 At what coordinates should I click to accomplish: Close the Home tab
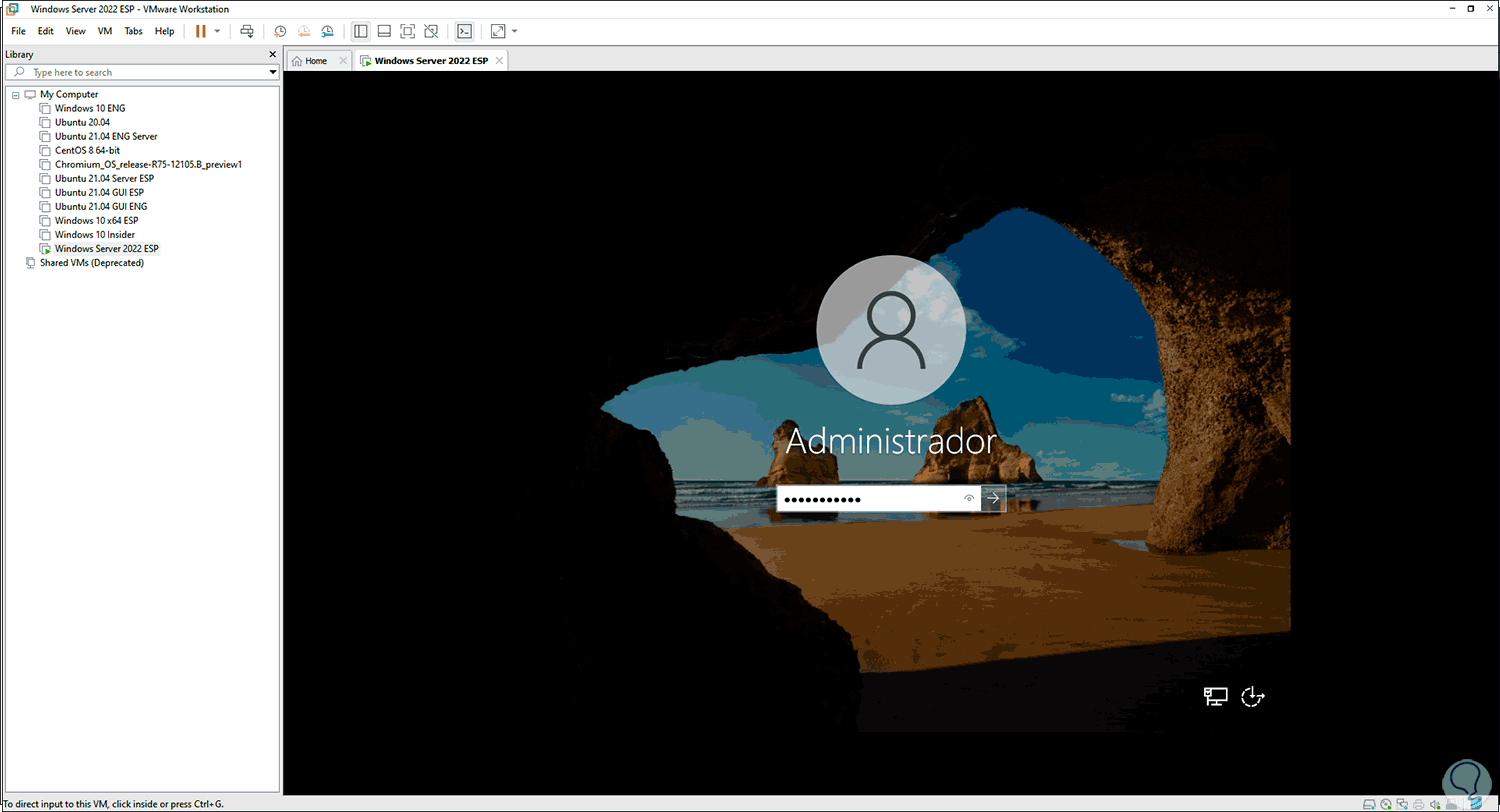coord(343,61)
